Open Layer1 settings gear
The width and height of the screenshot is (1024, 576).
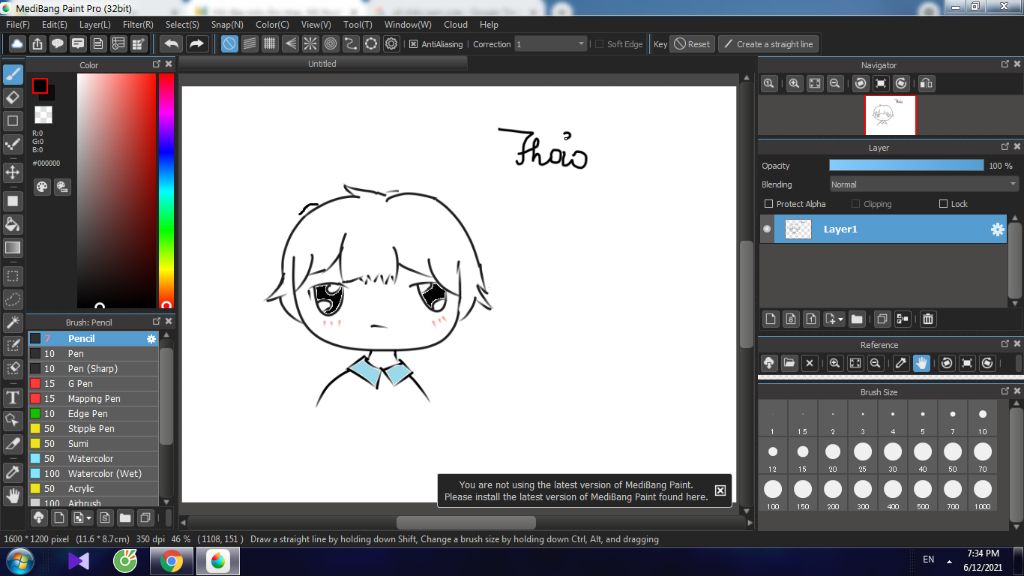(x=997, y=229)
